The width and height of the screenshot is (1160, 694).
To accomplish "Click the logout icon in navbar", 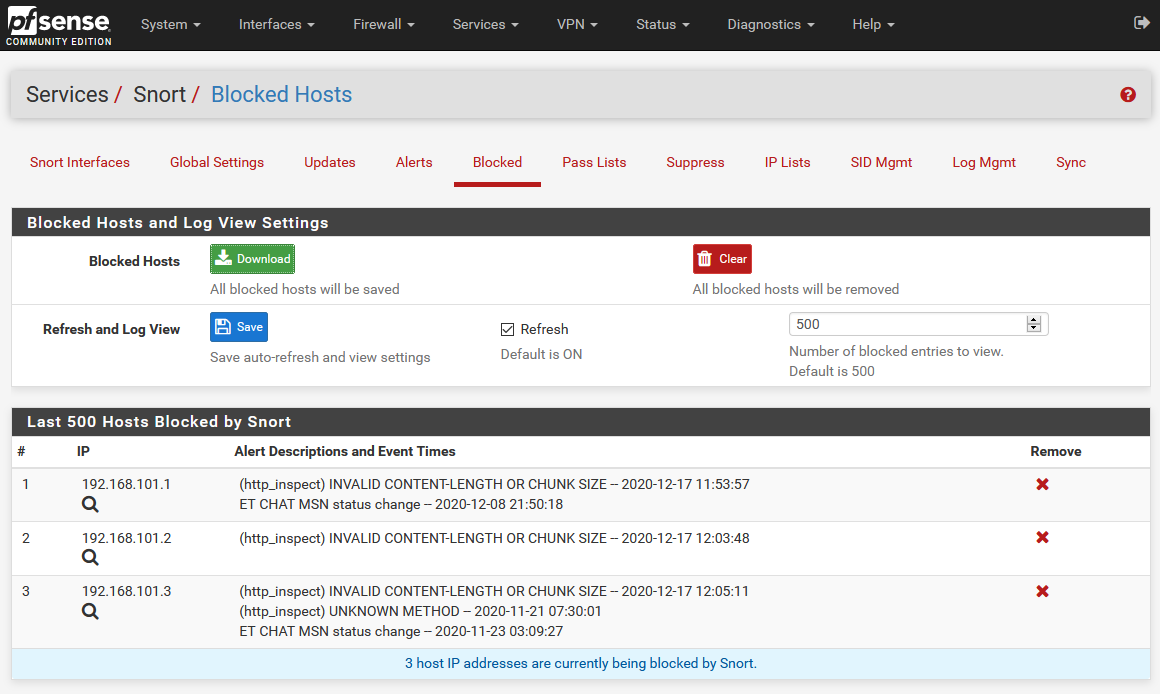I will (x=1142, y=23).
